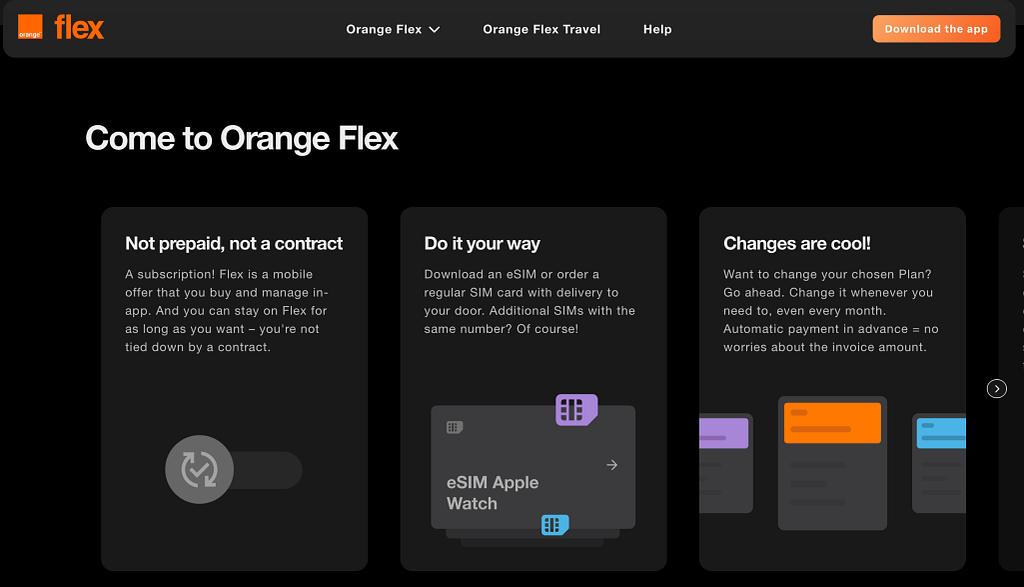Click the Orange brand logo square
Screen dimensions: 1024x587
pos(30,27)
